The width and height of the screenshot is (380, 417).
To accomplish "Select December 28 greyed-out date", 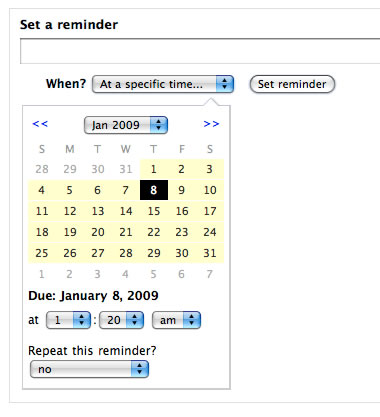I will [42, 169].
